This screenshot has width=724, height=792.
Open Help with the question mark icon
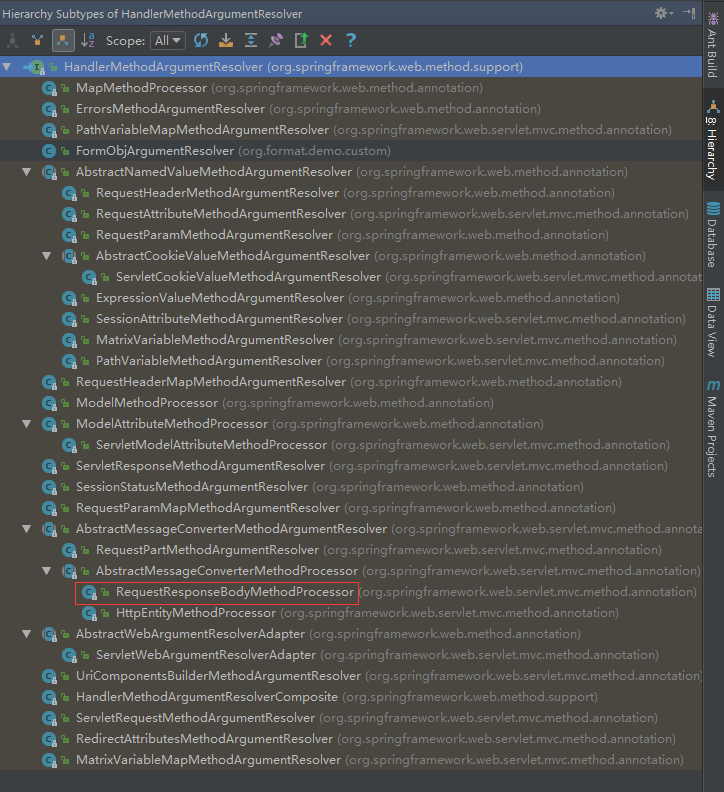(x=351, y=40)
